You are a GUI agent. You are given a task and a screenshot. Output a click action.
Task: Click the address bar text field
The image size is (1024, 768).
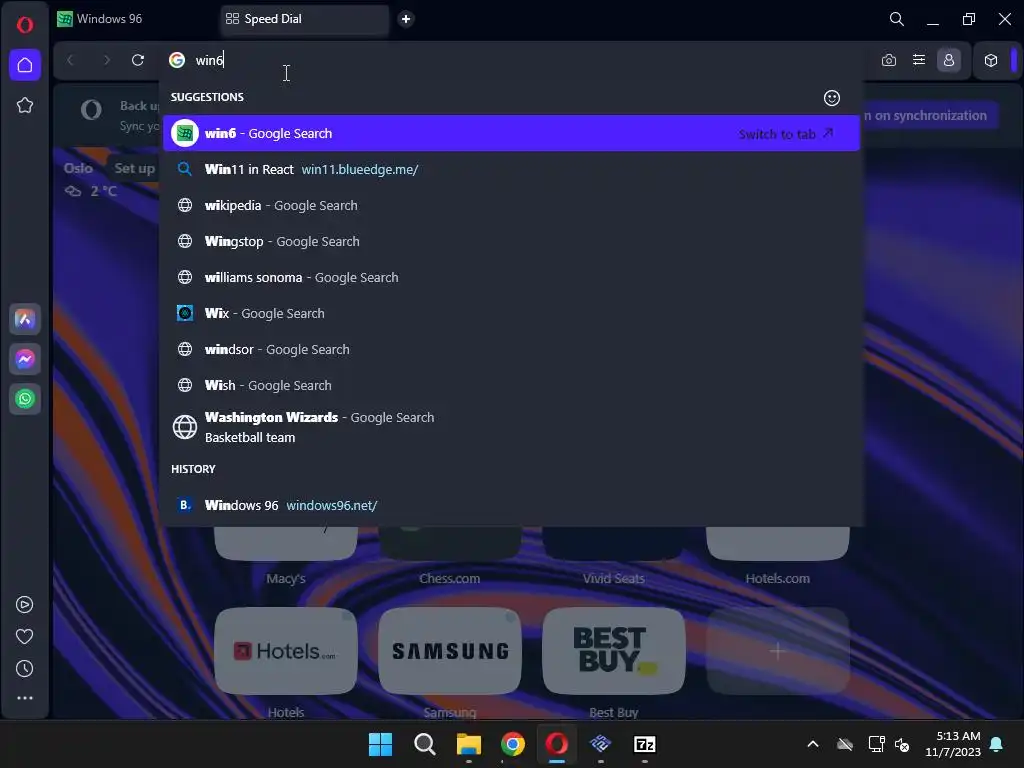pos(513,60)
